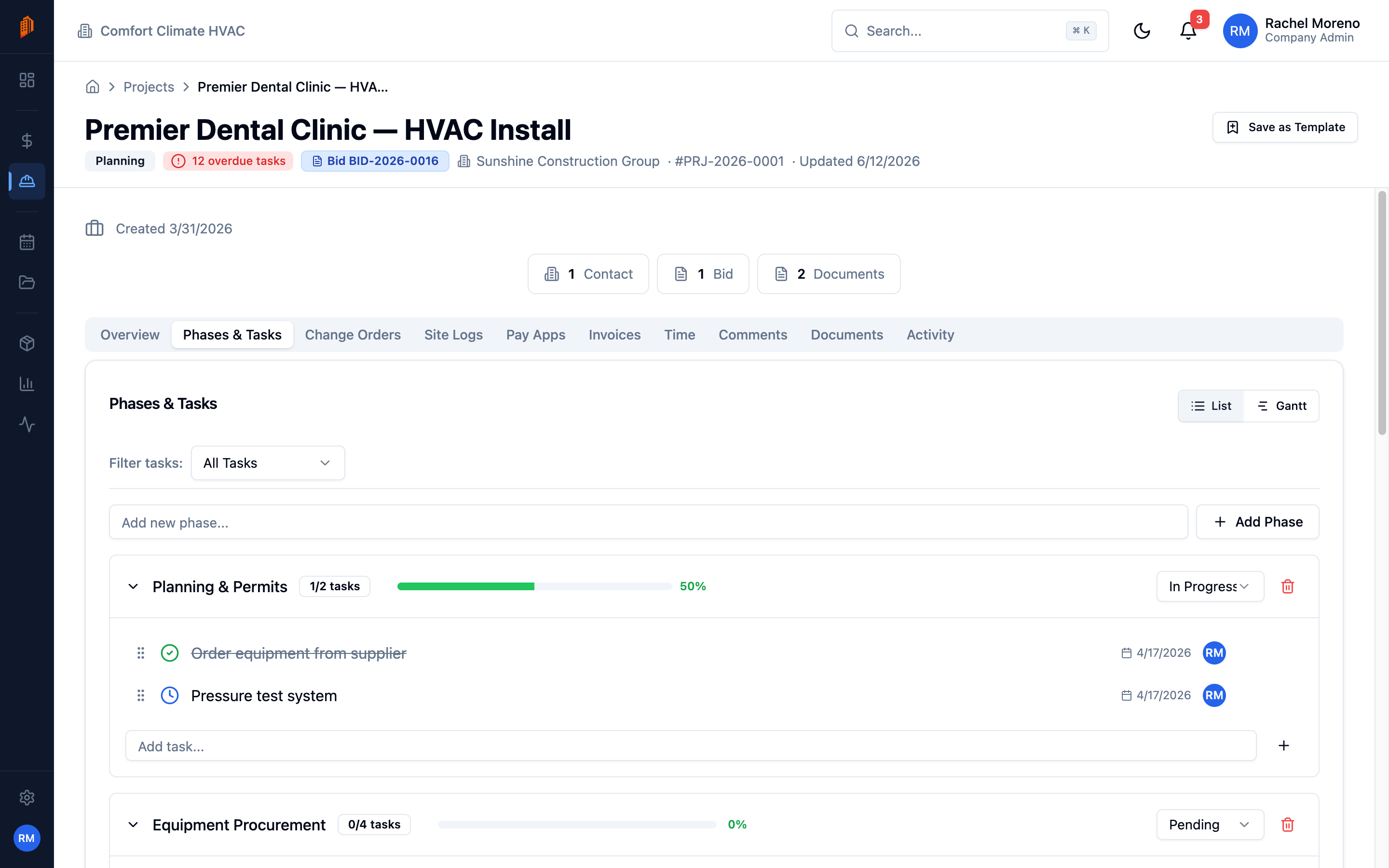This screenshot has width=1389, height=868.
Task: Grab drag handle for Pressure test system
Action: (x=141, y=695)
